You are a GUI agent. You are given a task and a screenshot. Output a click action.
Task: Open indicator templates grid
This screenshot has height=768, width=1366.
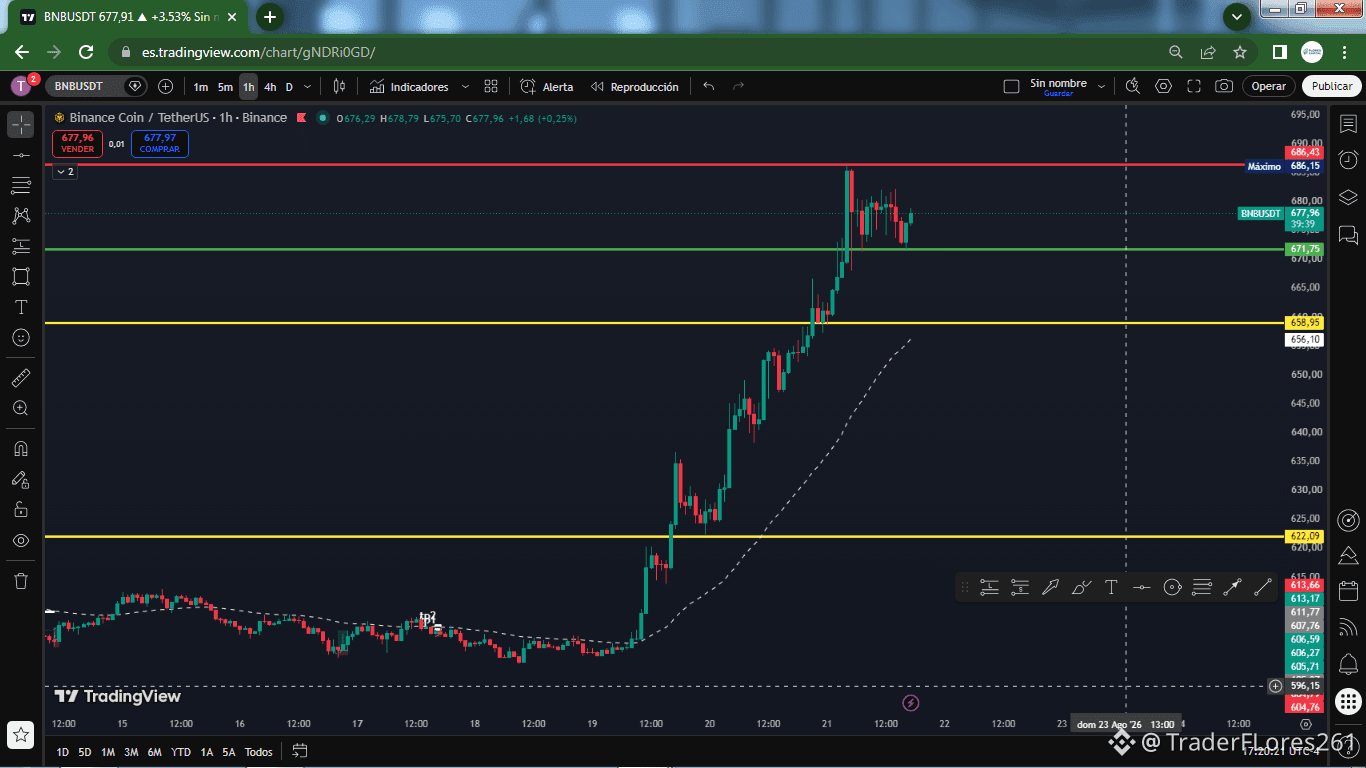[x=491, y=87]
